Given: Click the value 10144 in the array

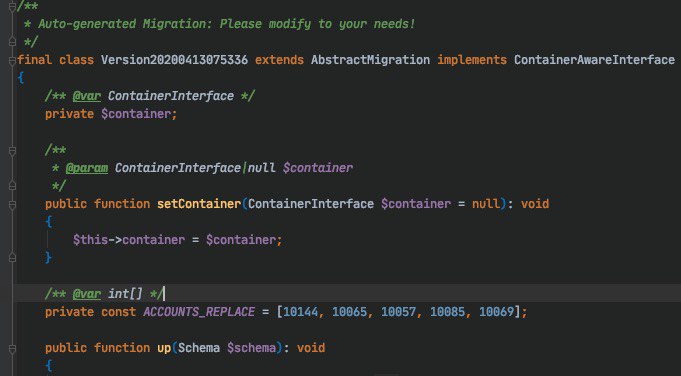Looking at the screenshot, I should (x=301, y=312).
